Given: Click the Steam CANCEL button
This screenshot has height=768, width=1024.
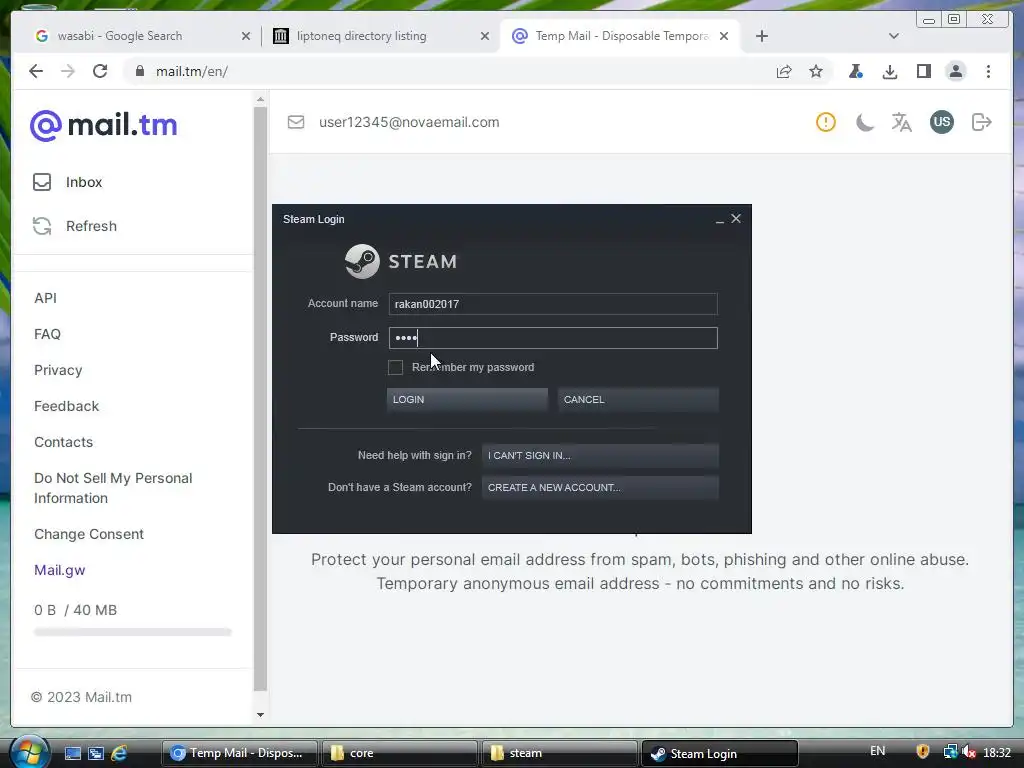Looking at the screenshot, I should click(x=638, y=399).
